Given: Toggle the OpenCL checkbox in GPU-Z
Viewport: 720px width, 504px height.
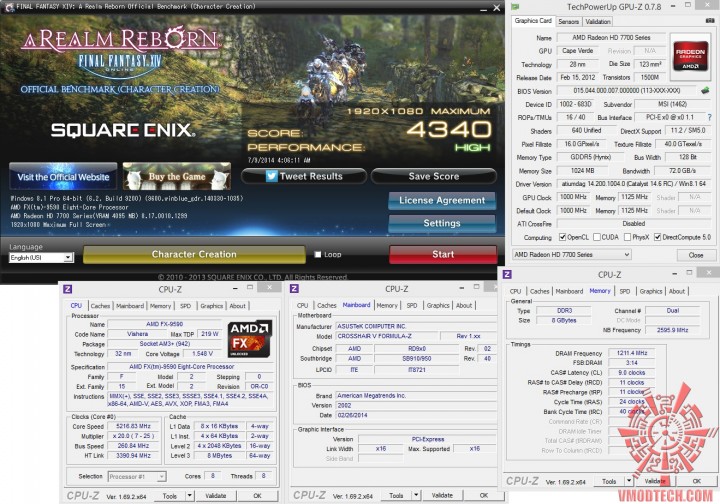Looking at the screenshot, I should tap(562, 237).
